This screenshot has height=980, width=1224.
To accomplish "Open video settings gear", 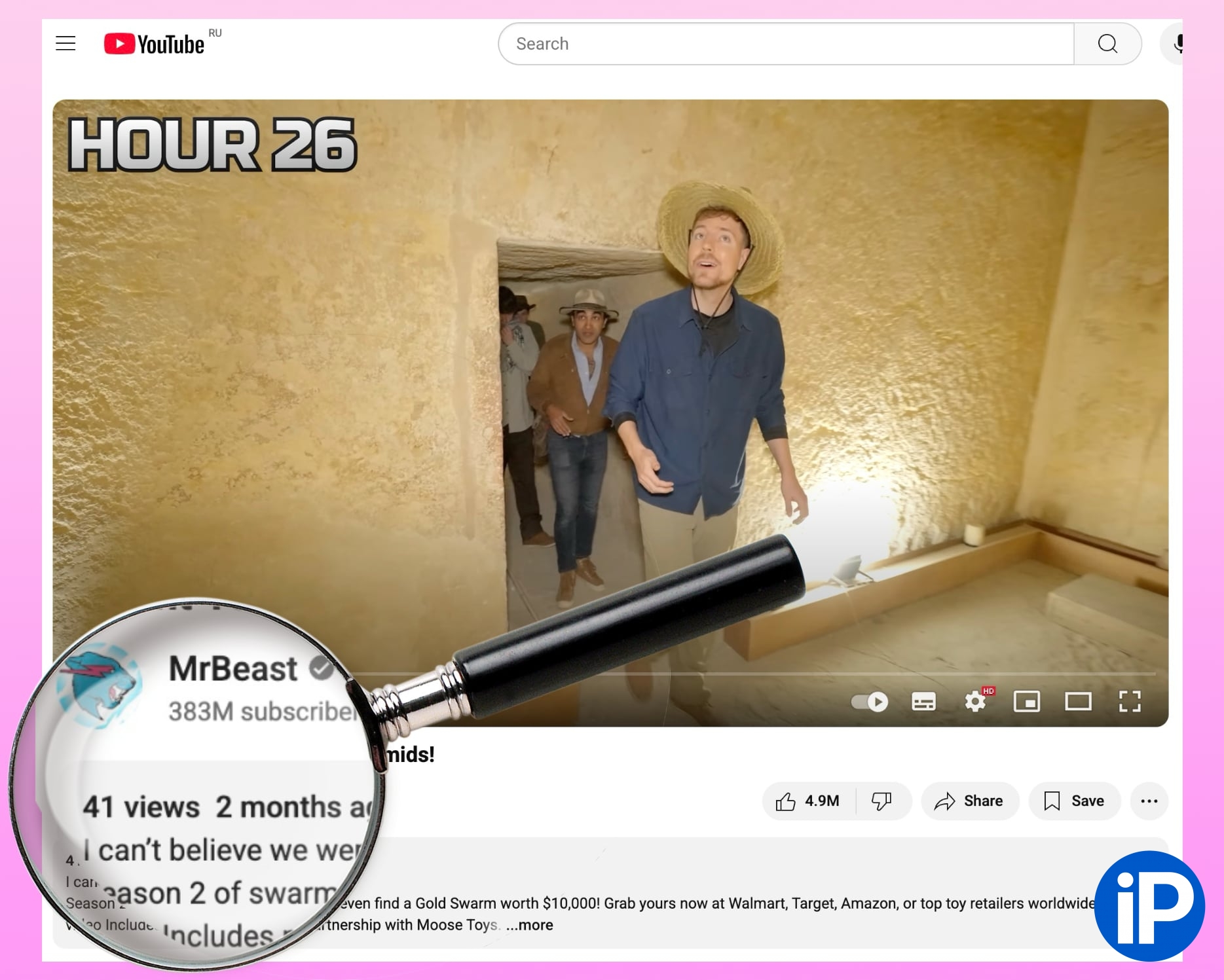I will point(975,702).
